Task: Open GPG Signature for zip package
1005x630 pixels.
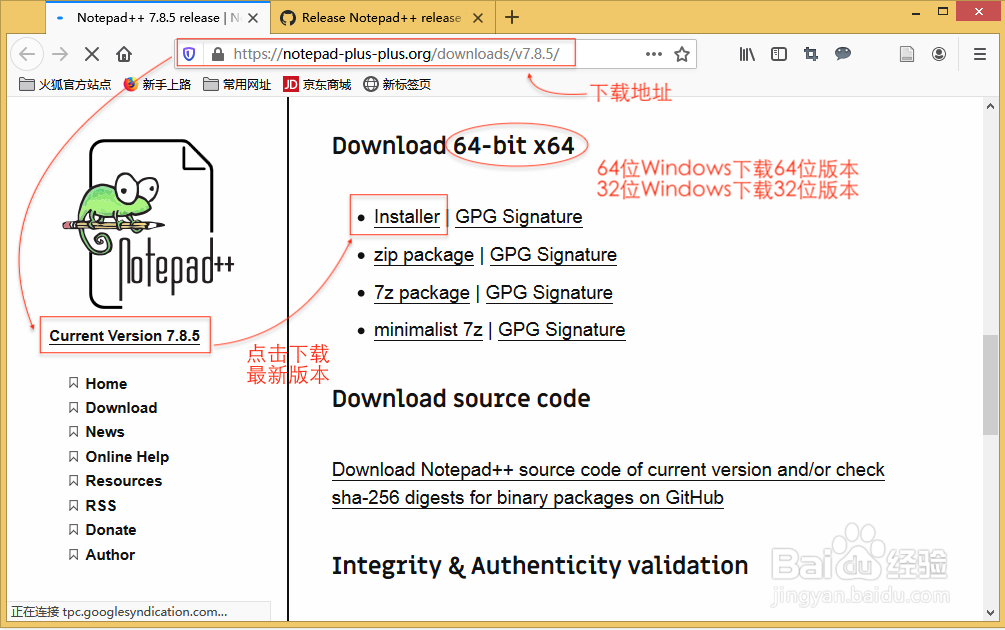Action: [x=553, y=255]
